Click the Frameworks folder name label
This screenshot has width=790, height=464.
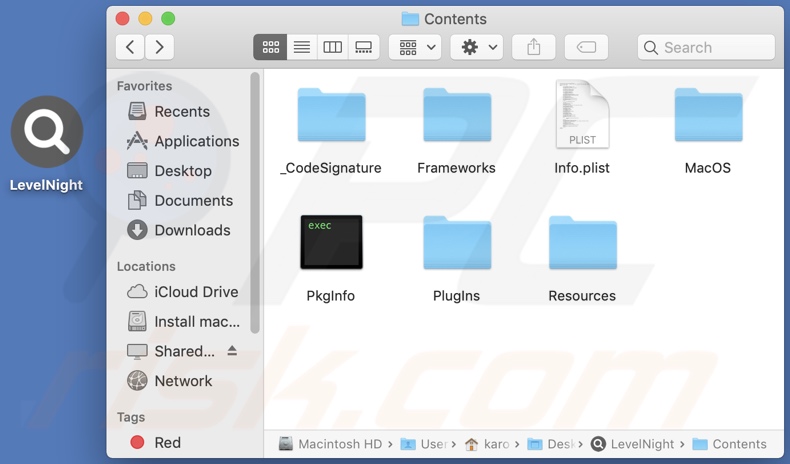click(456, 168)
